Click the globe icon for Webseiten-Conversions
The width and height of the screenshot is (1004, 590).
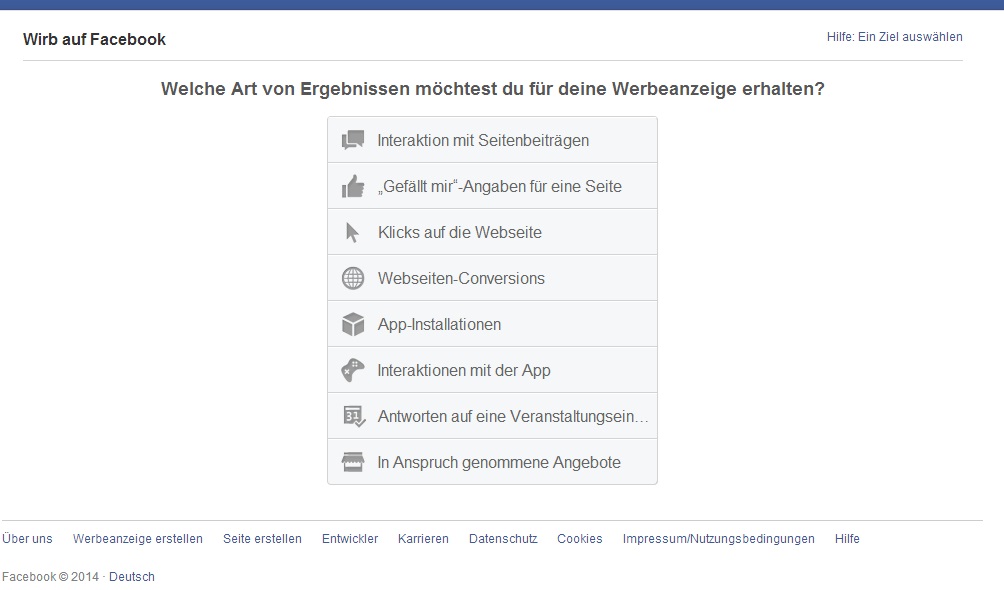point(353,278)
